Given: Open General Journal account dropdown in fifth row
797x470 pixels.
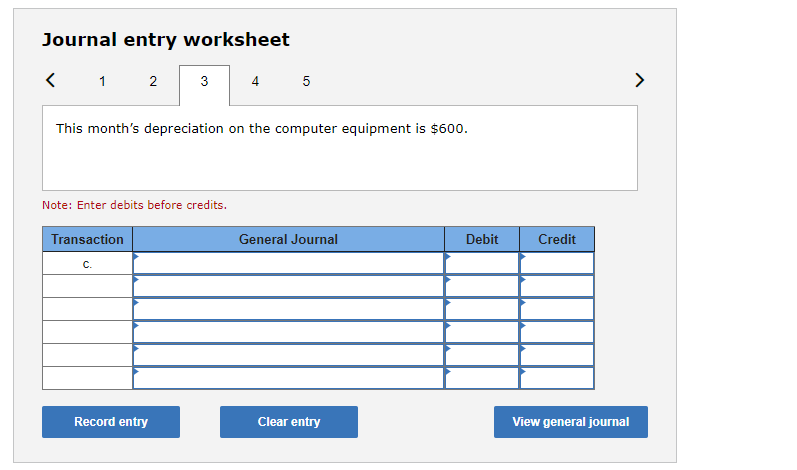Looking at the screenshot, I should (288, 355).
